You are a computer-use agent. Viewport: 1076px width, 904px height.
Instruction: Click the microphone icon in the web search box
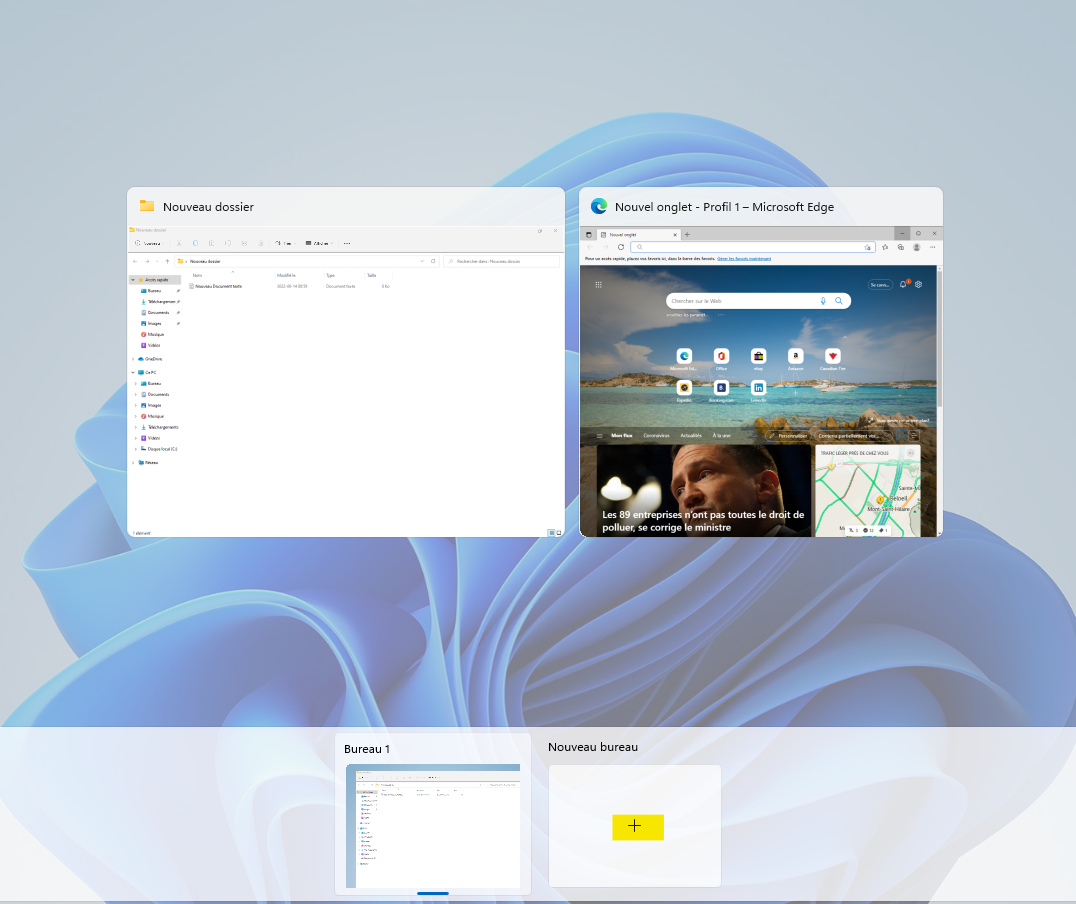click(x=823, y=300)
